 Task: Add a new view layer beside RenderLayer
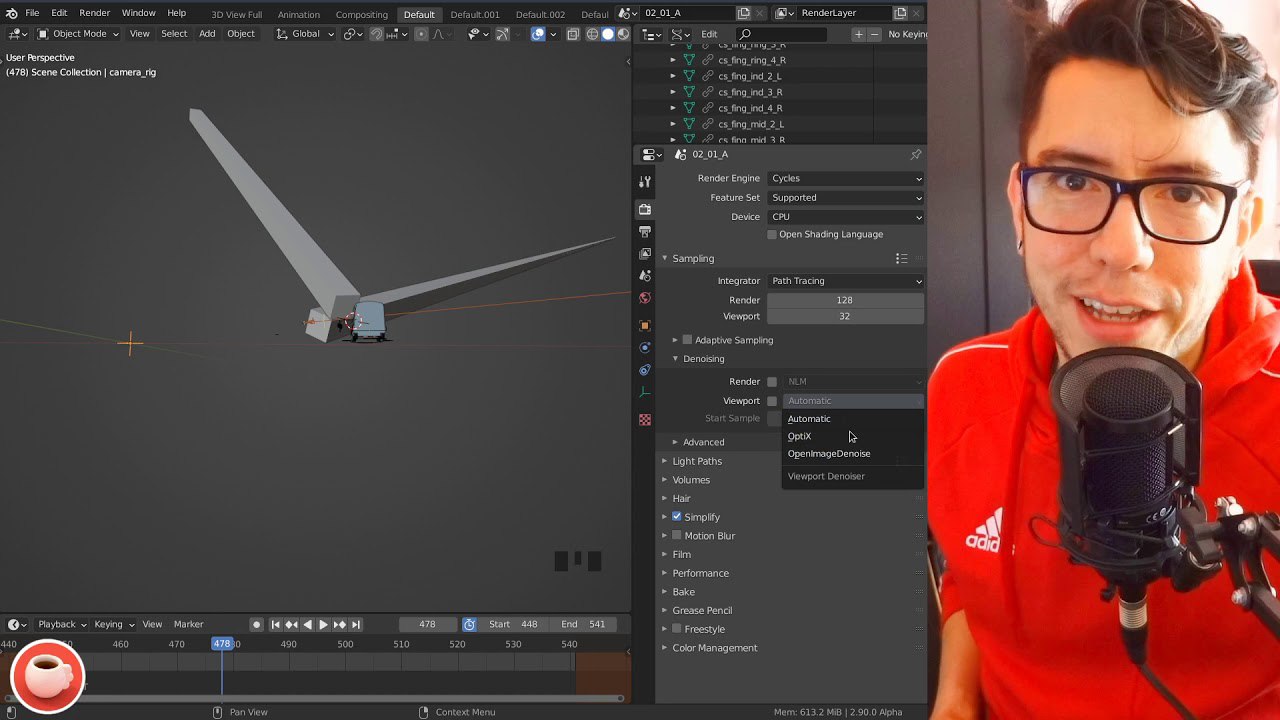(900, 13)
